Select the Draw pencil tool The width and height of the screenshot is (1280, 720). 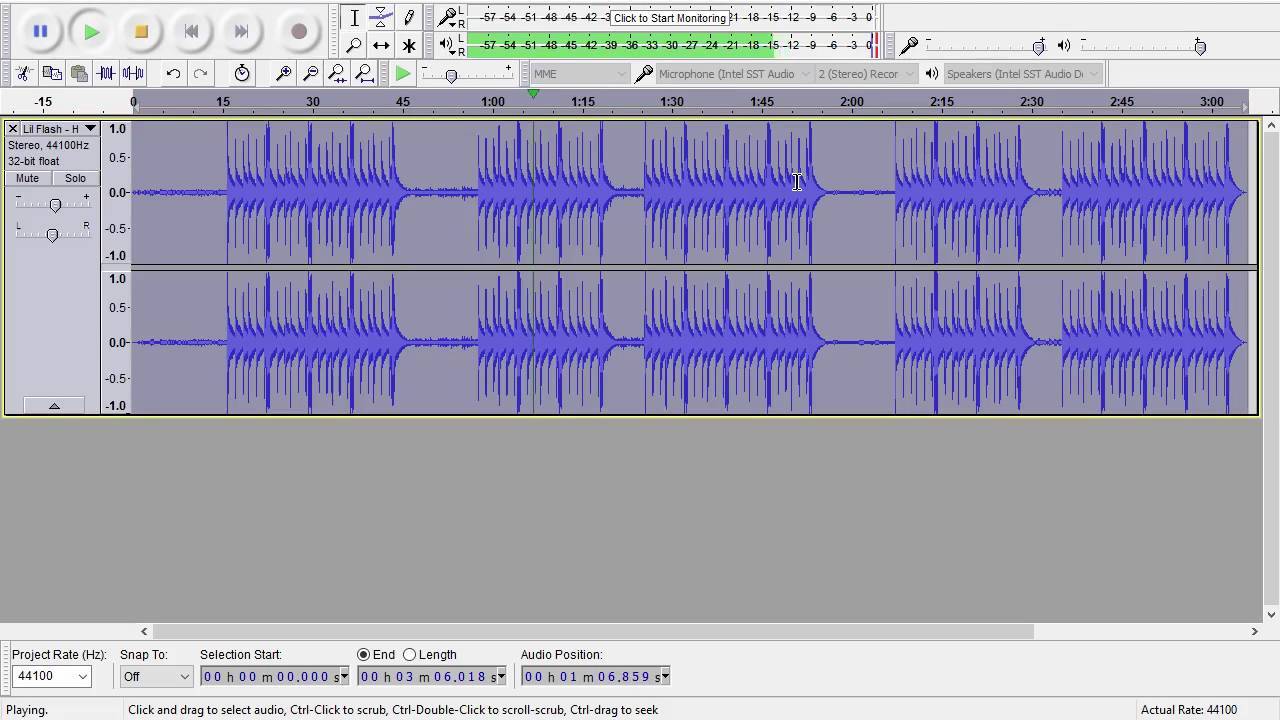pos(408,17)
